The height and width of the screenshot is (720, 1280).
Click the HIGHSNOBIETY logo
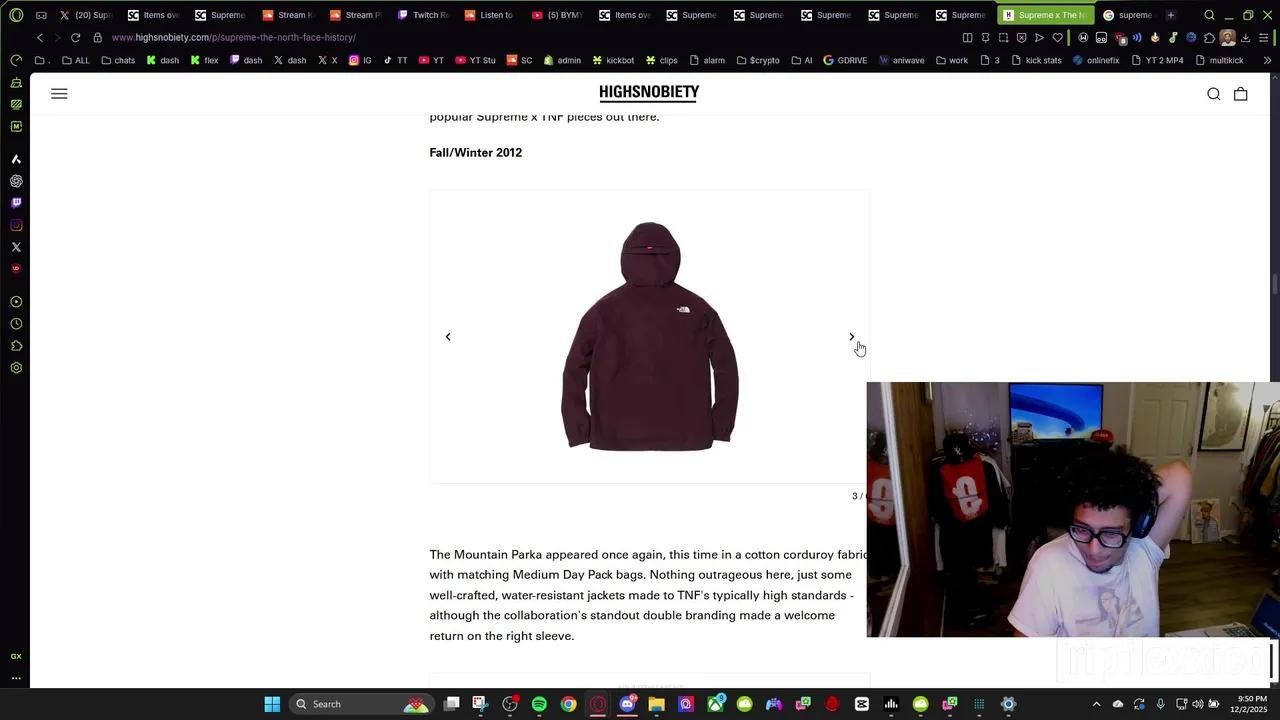[649, 93]
